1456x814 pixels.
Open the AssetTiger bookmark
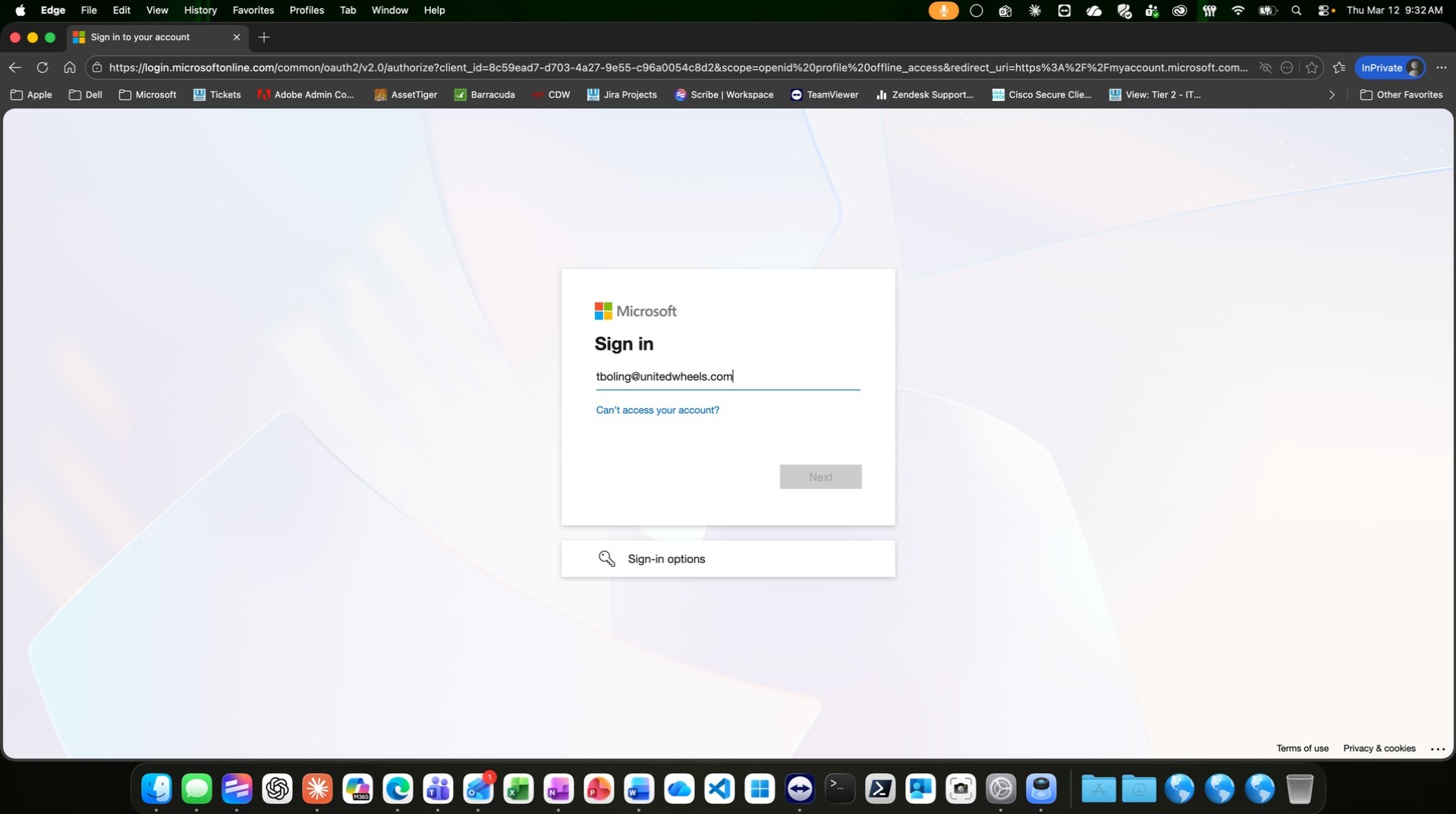[406, 95]
